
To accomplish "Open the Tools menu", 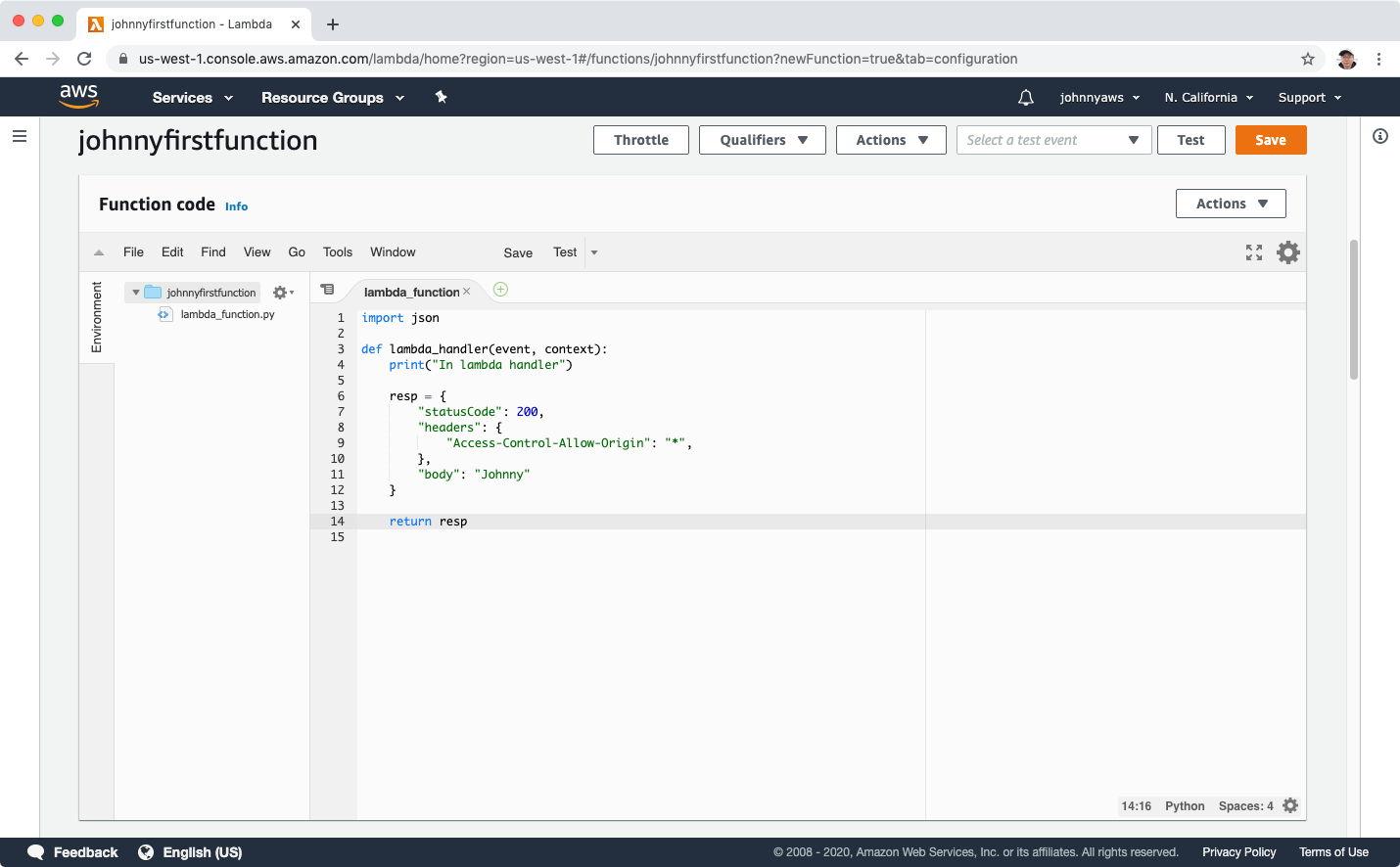I will pyautogui.click(x=338, y=252).
